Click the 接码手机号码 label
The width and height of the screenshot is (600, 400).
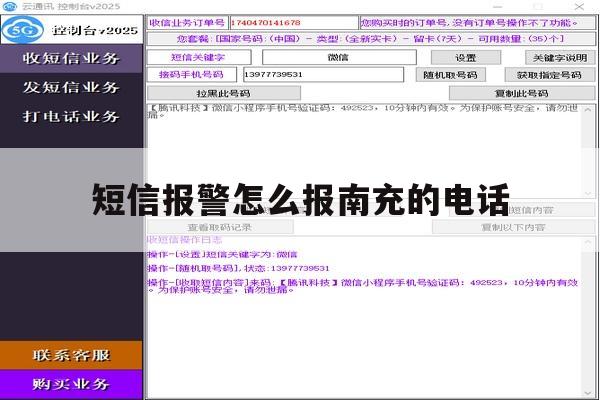(191, 75)
